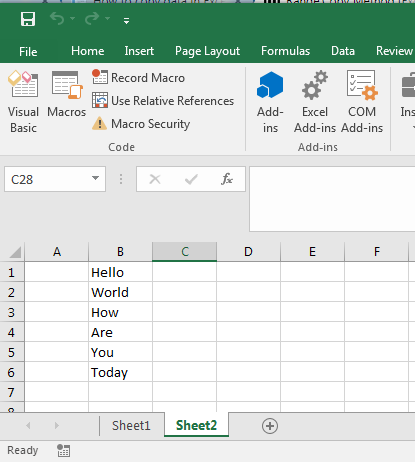Select row 3 header
The height and width of the screenshot is (462, 415).
click(12, 312)
